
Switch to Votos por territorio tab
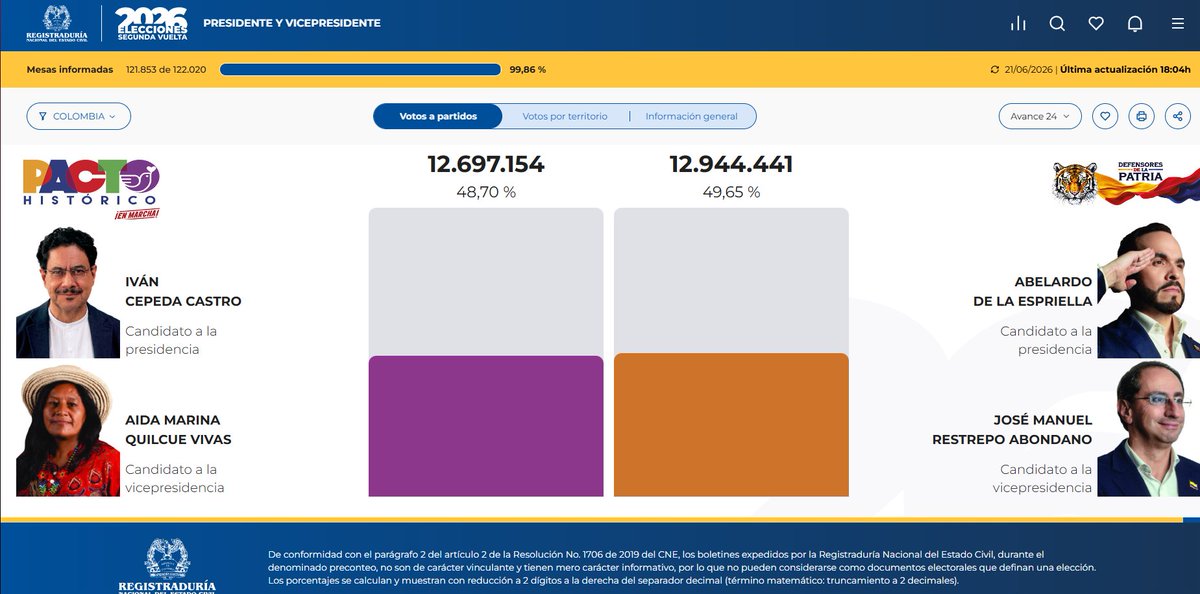pos(564,116)
